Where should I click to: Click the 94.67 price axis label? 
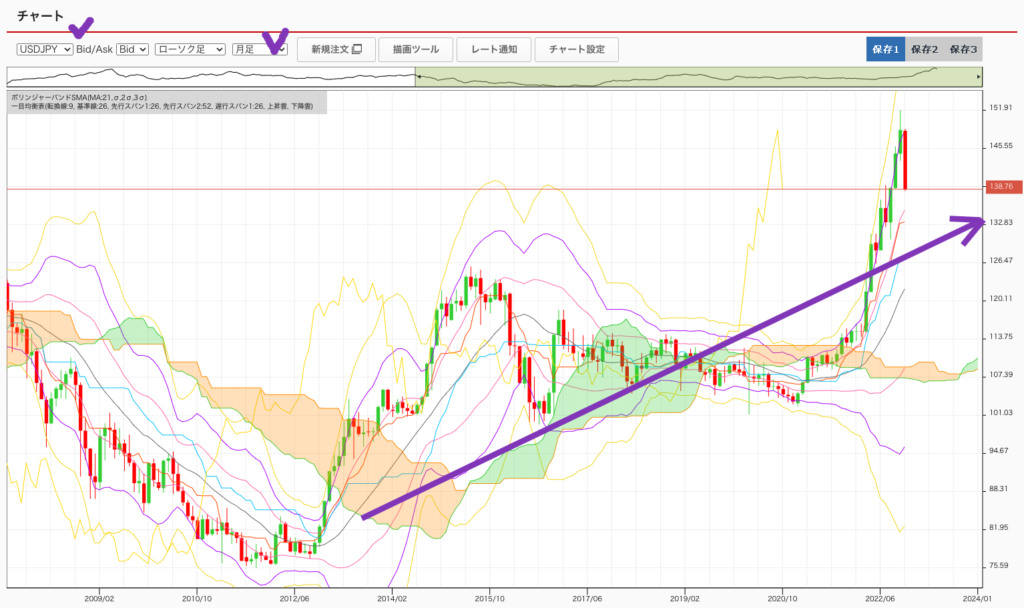point(1000,451)
